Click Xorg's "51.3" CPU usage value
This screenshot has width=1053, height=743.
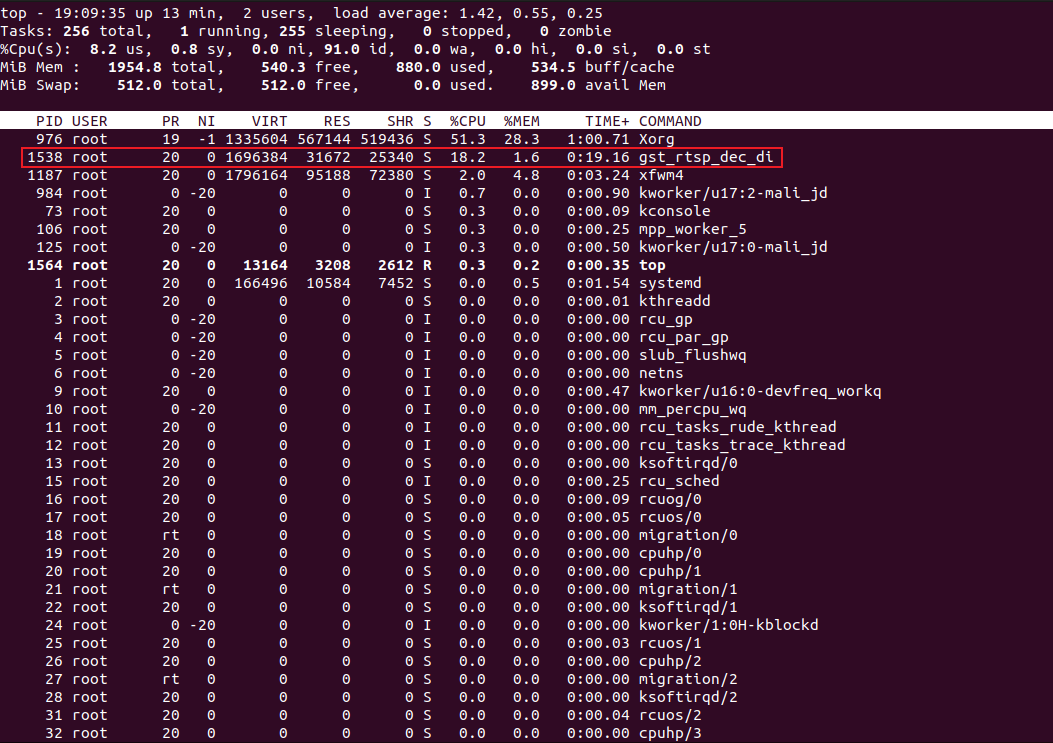coord(467,139)
